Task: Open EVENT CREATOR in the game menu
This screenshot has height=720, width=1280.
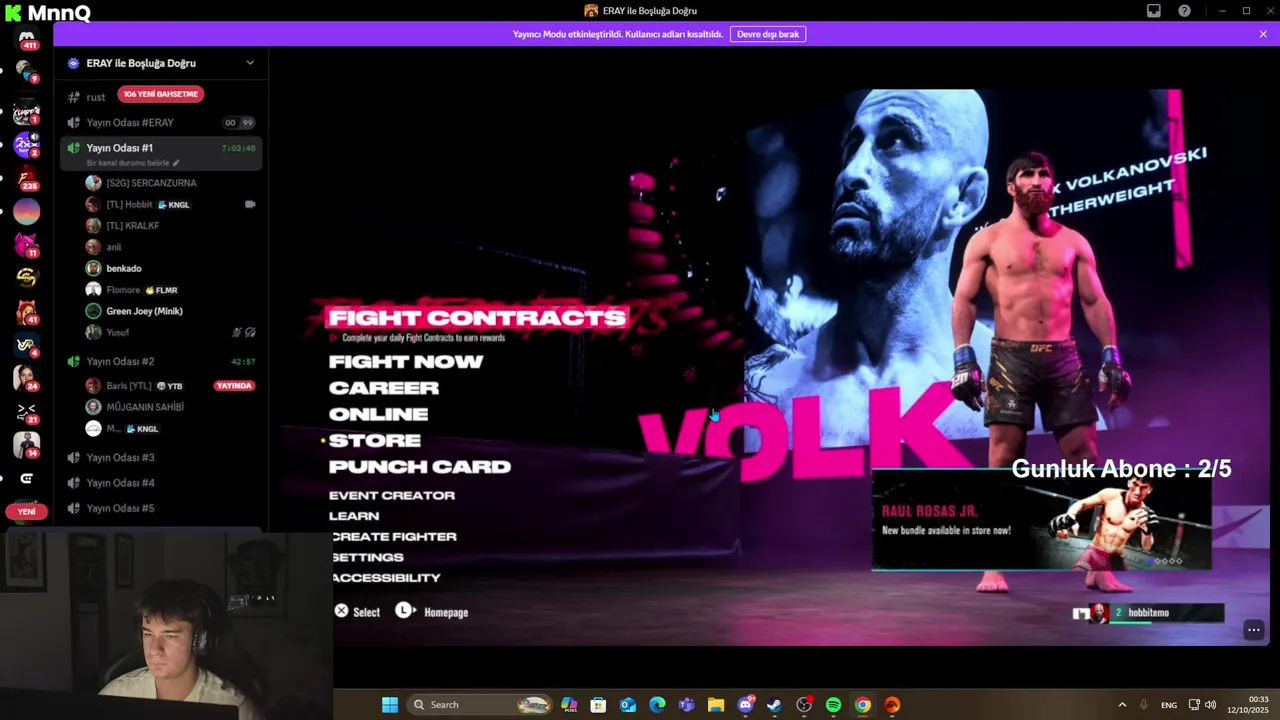Action: pos(392,495)
